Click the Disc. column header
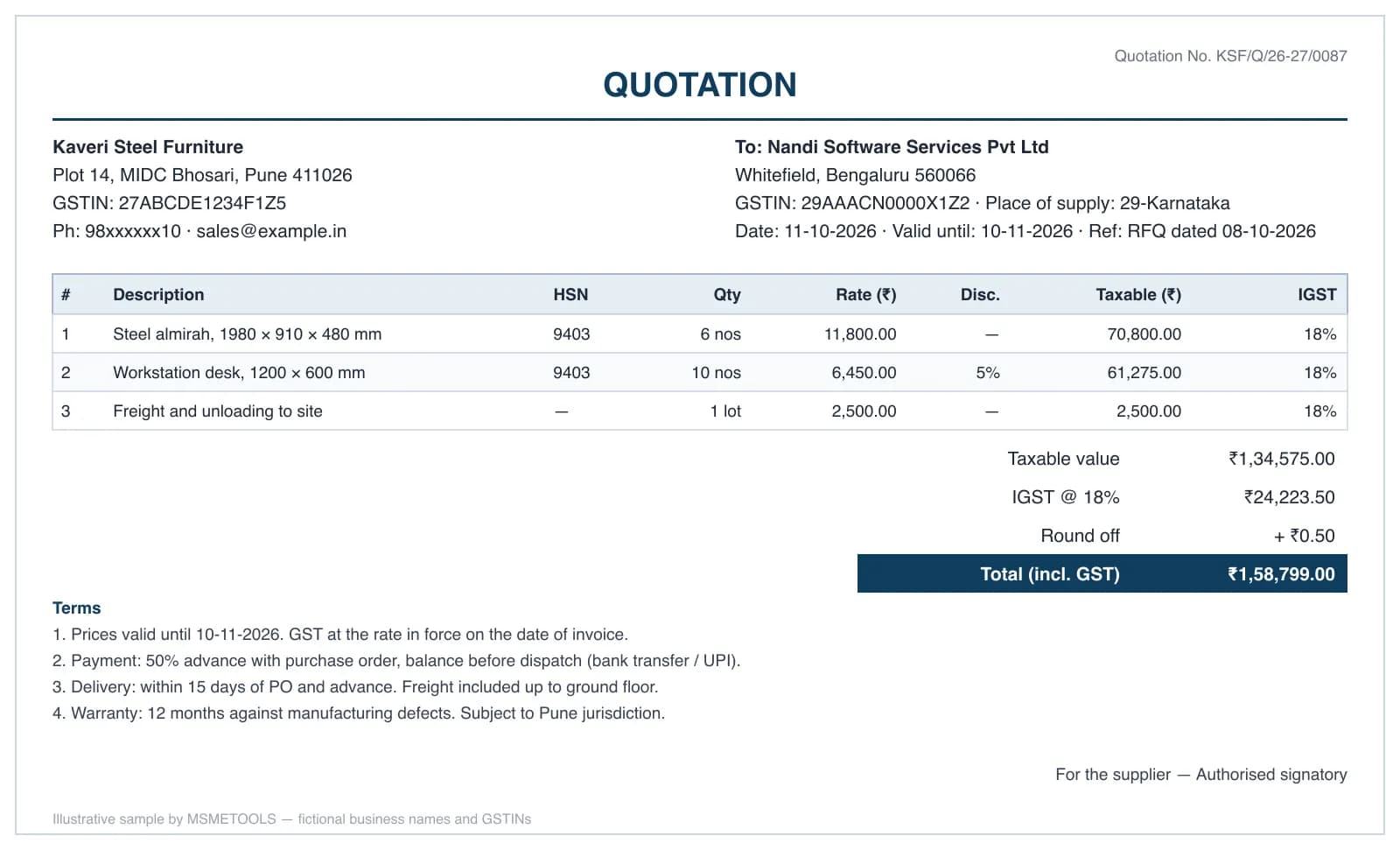The width and height of the screenshot is (1400, 850). (980, 295)
